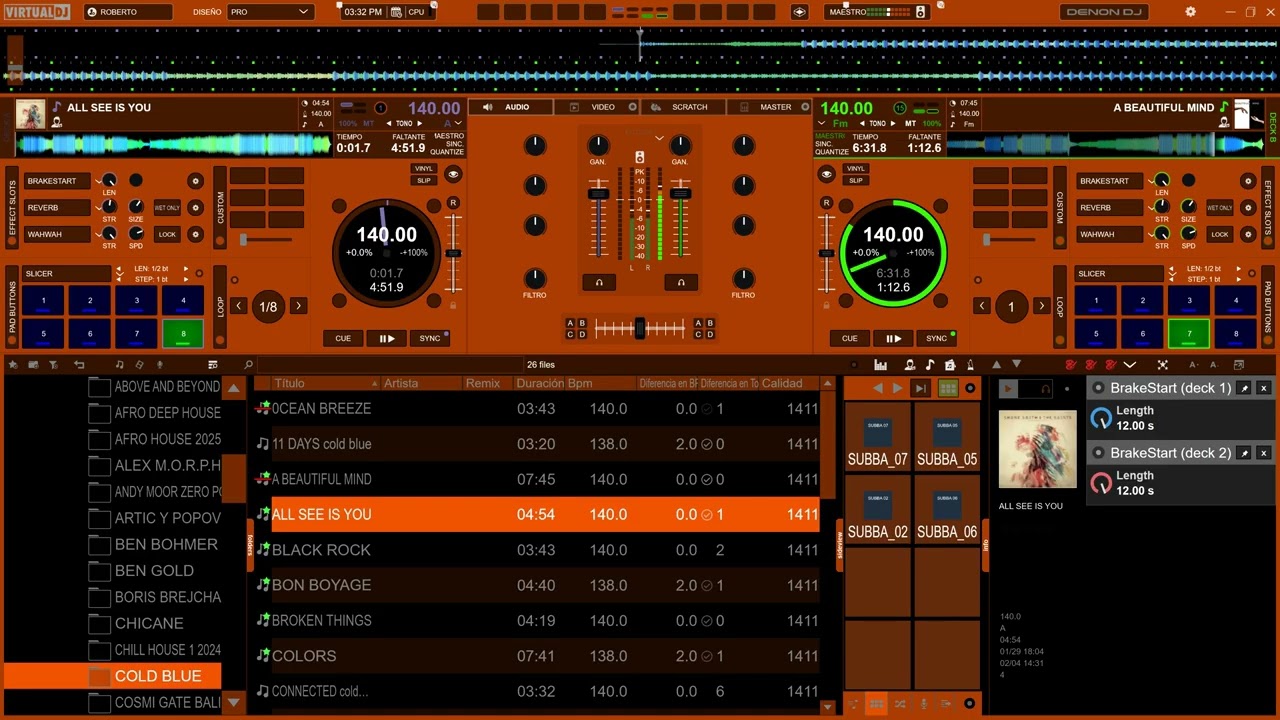Open the right deck WAHWAH effect selector
Screen dimensions: 1280x720
(1110, 234)
